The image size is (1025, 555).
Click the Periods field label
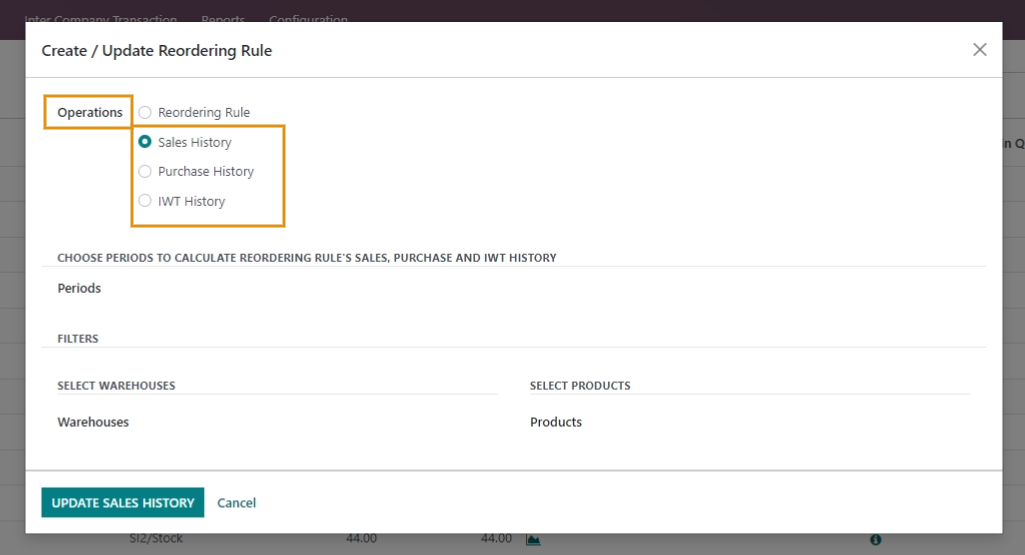pyautogui.click(x=79, y=288)
